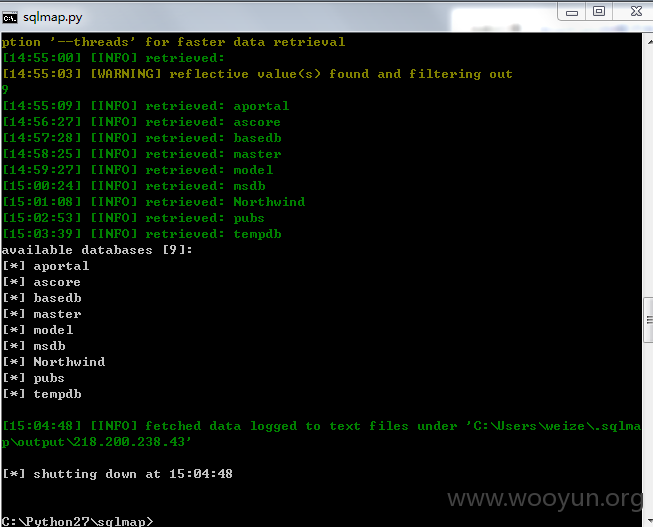Click the white '[*] tempdb' list entry
The height and width of the screenshot is (527, 653).
pyautogui.click(x=42, y=394)
